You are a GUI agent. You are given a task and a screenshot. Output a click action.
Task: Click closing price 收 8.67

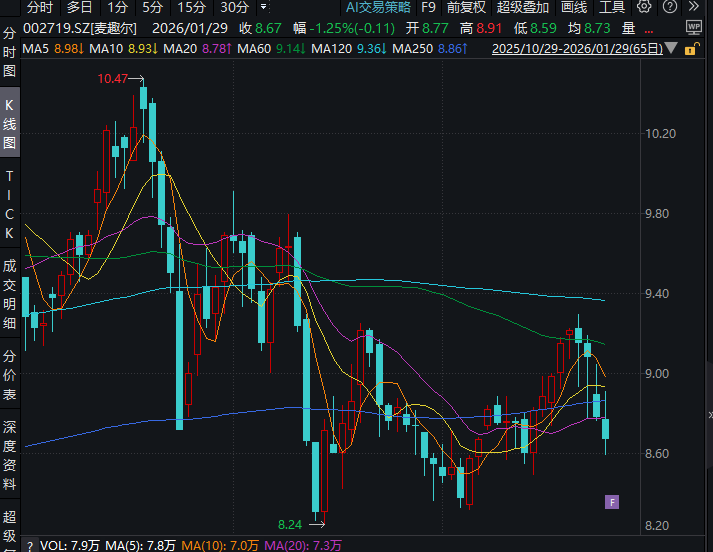(260, 29)
